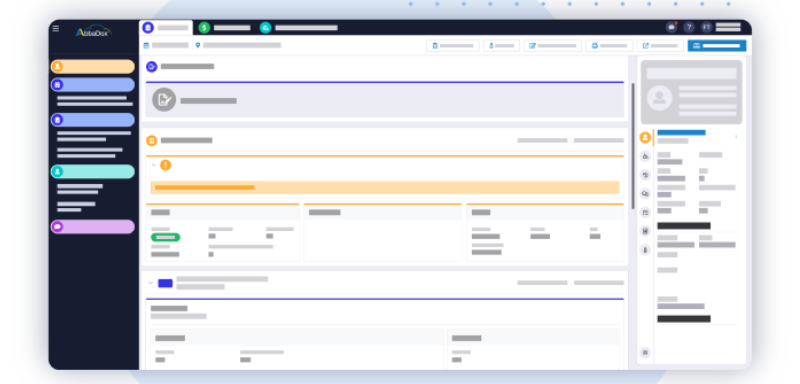800x384 pixels.
Task: Select the first blue clipboard sidebar item
Action: point(92,85)
